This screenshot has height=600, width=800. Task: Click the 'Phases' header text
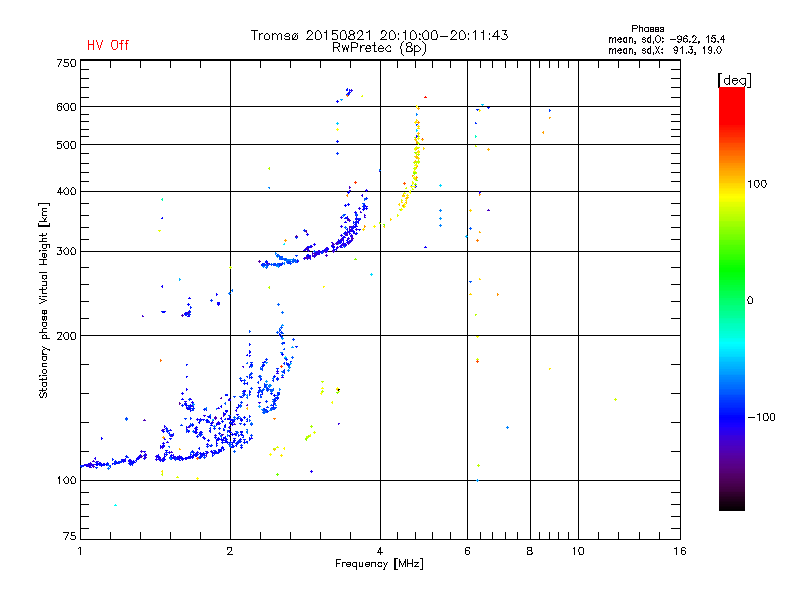coord(647,29)
